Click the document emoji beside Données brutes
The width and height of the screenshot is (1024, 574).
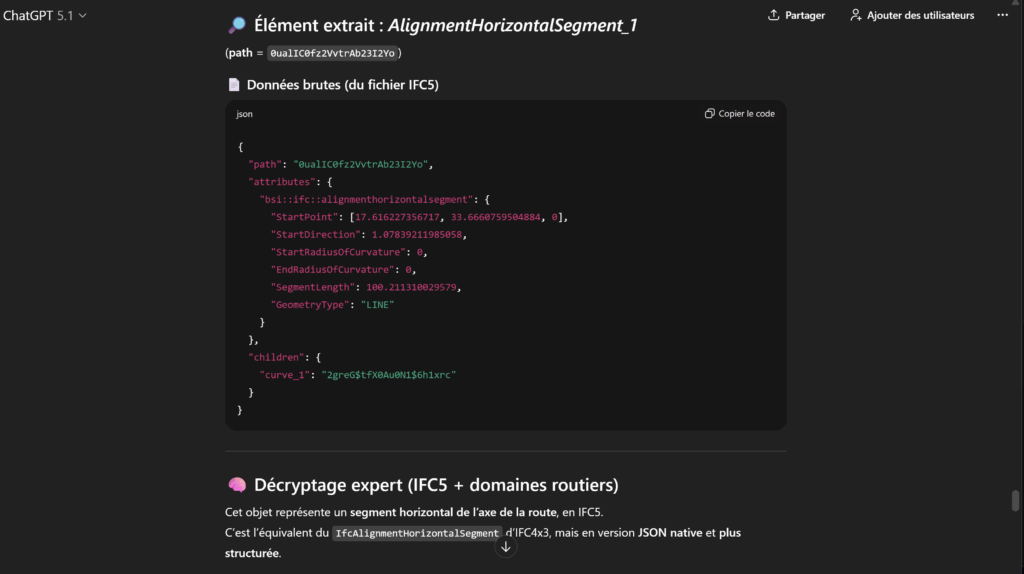pos(234,85)
